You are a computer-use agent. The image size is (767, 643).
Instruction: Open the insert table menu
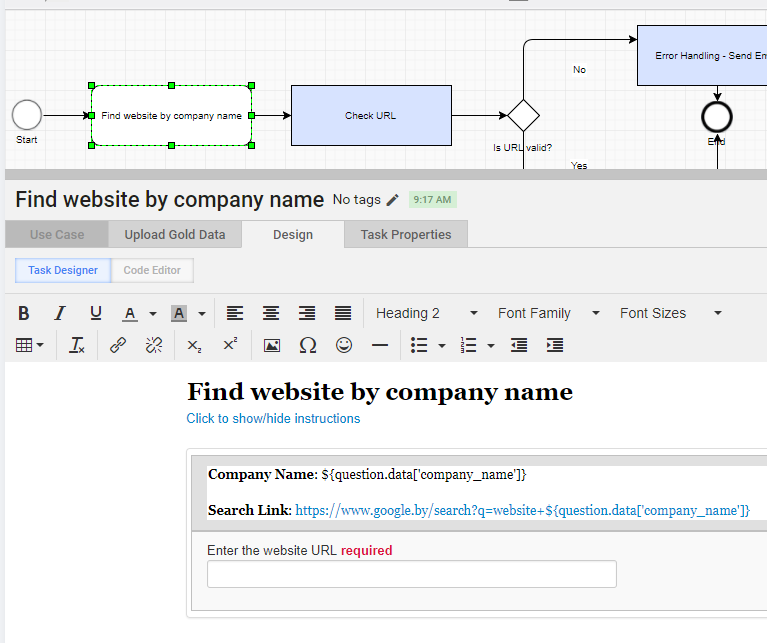pyautogui.click(x=29, y=345)
